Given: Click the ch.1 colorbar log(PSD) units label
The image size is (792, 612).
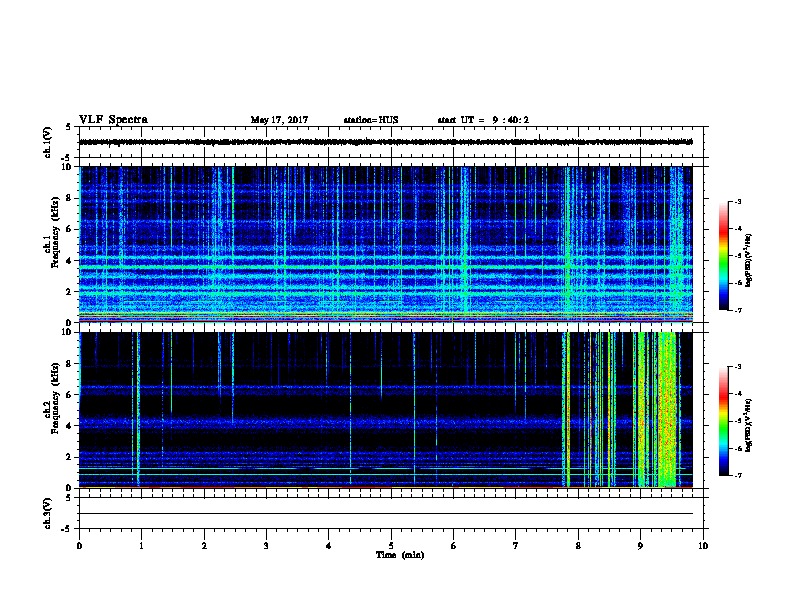Looking at the screenshot, I should pyautogui.click(x=749, y=260).
